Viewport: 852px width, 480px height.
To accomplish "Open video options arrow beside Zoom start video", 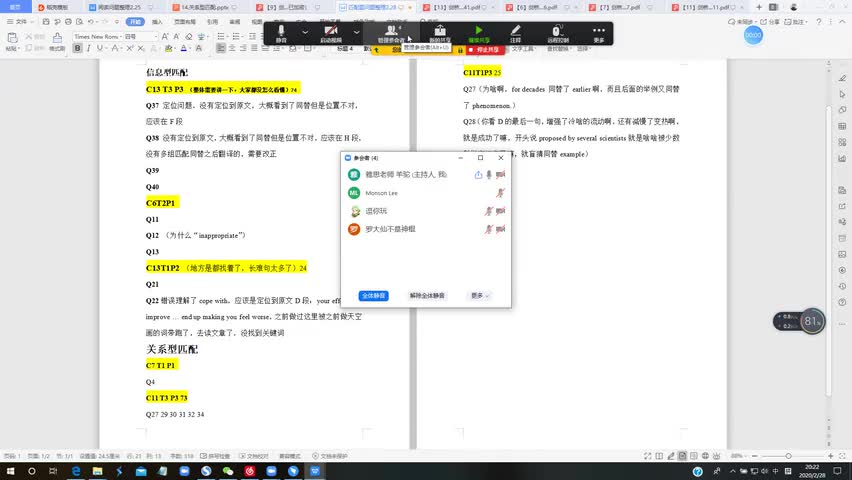I will pos(356,32).
